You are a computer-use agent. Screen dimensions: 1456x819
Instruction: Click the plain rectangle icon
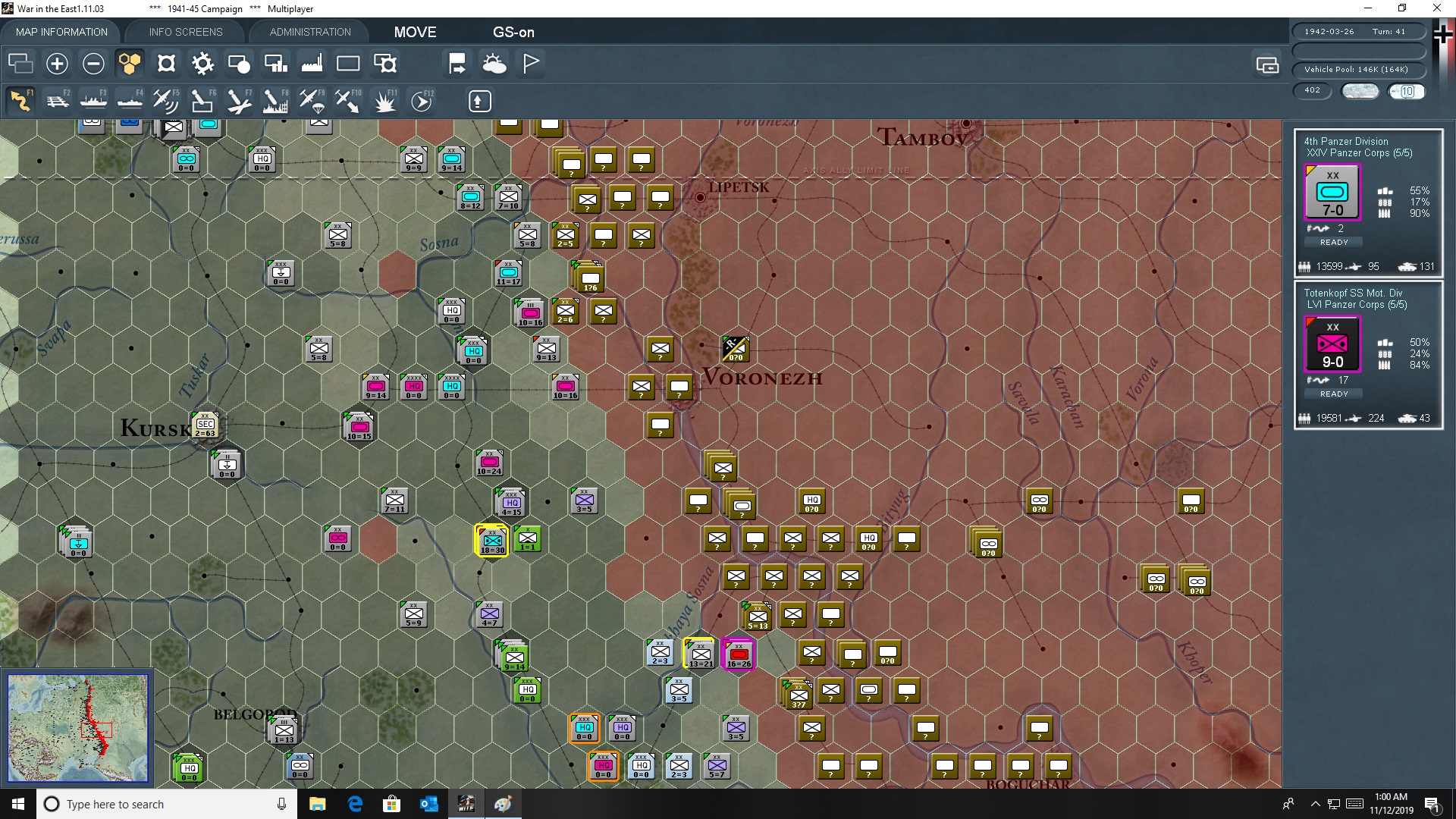click(348, 63)
